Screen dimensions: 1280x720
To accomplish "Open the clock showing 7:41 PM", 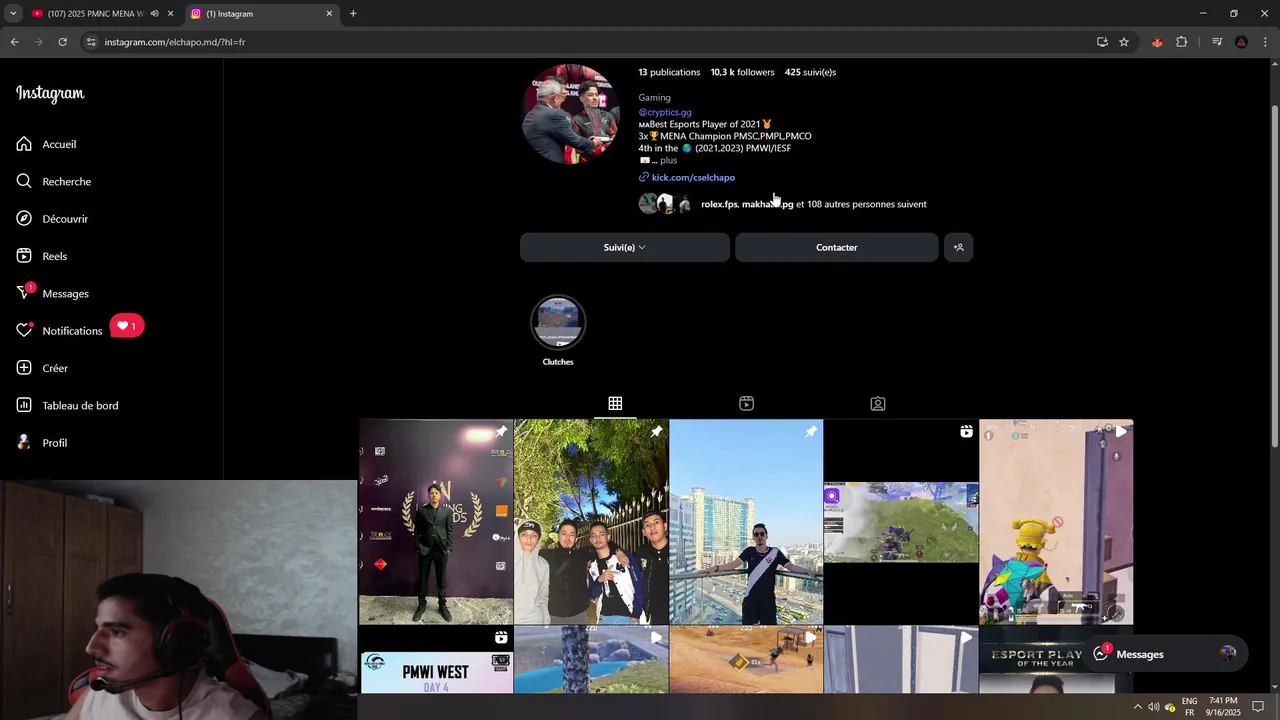I will pos(1223,707).
